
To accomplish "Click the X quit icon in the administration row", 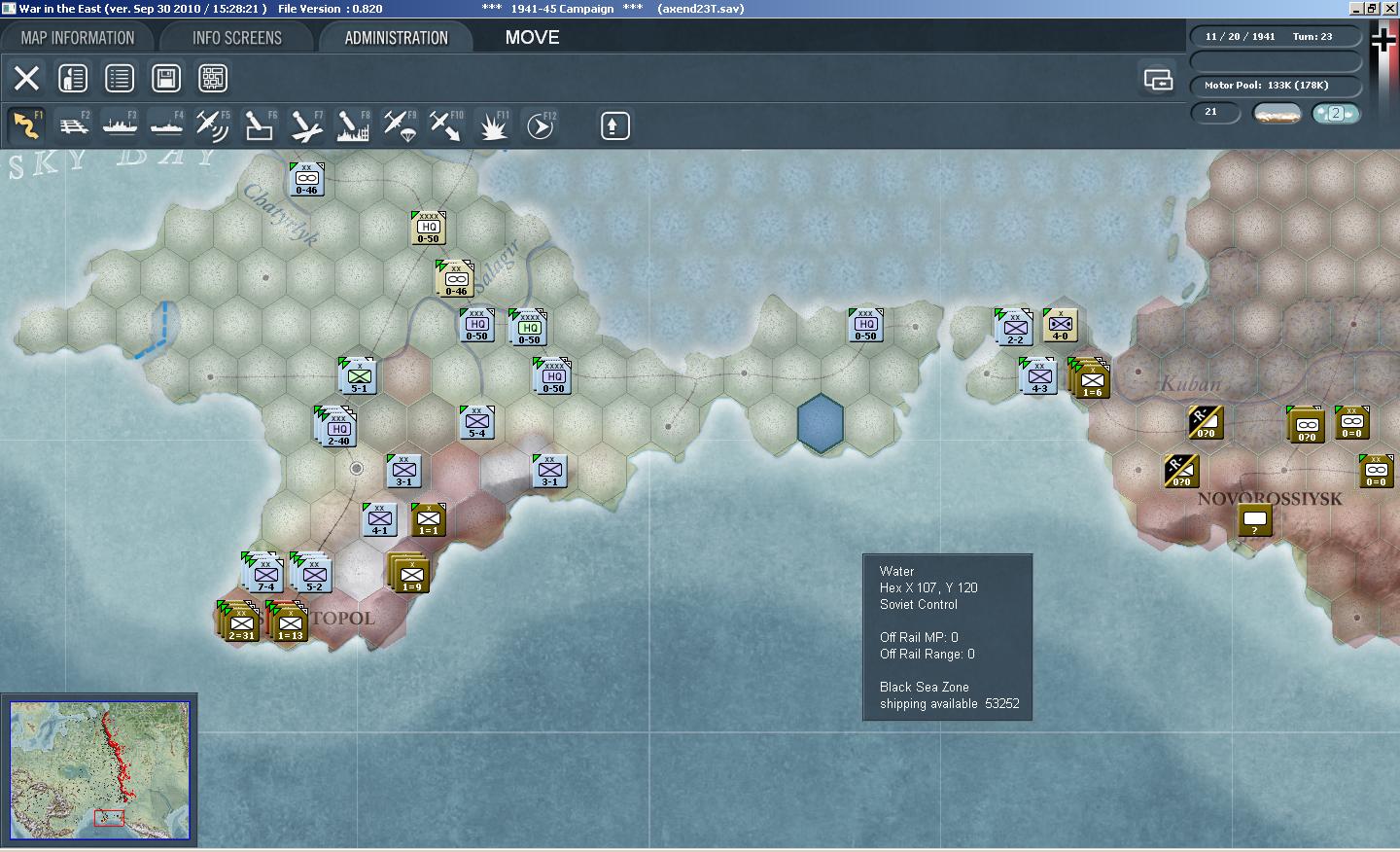I will tap(26, 78).
